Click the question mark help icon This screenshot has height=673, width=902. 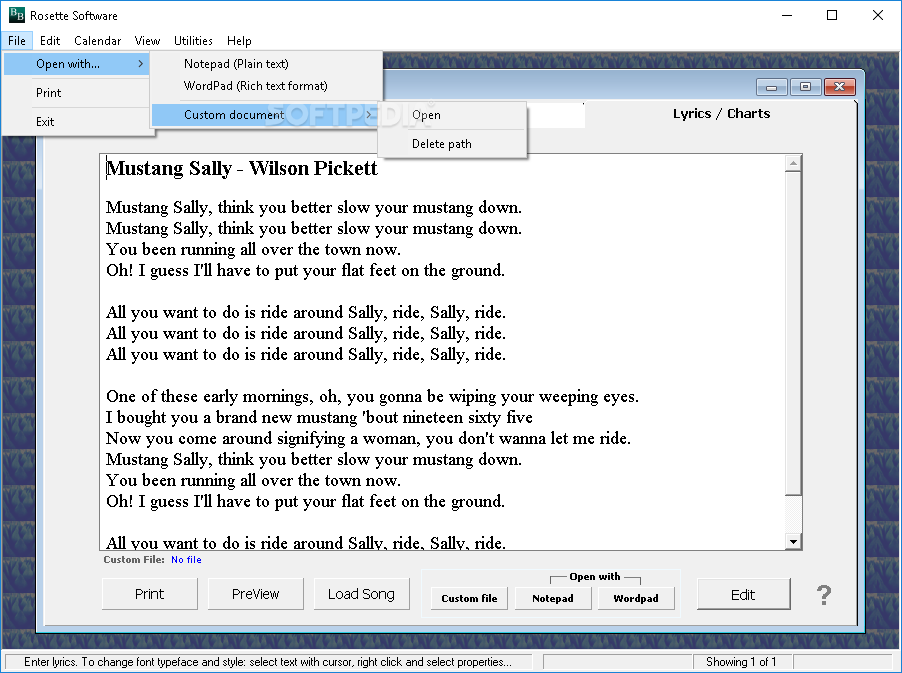tap(824, 595)
